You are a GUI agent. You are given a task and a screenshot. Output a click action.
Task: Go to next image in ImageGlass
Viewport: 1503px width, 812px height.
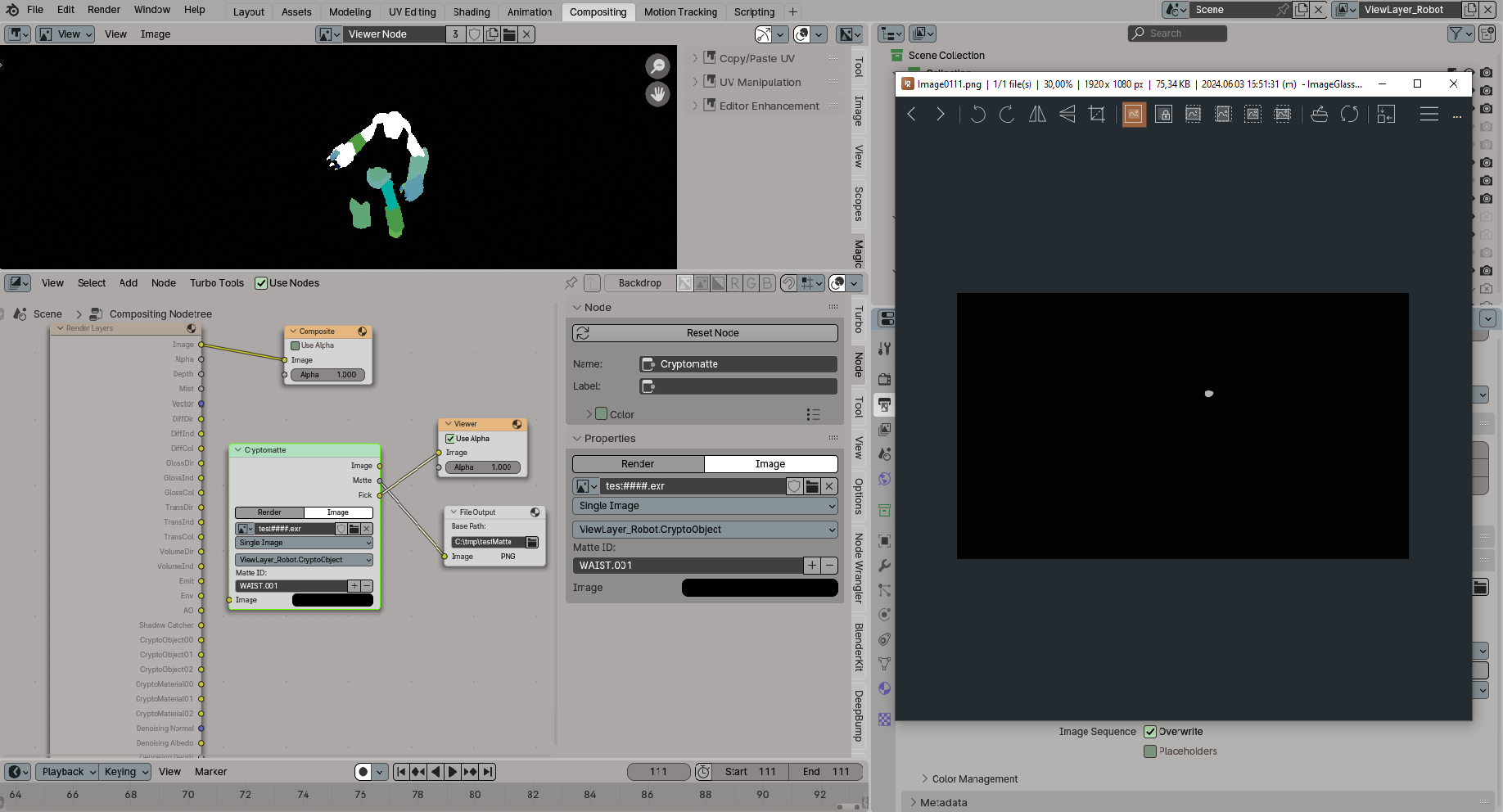[941, 115]
